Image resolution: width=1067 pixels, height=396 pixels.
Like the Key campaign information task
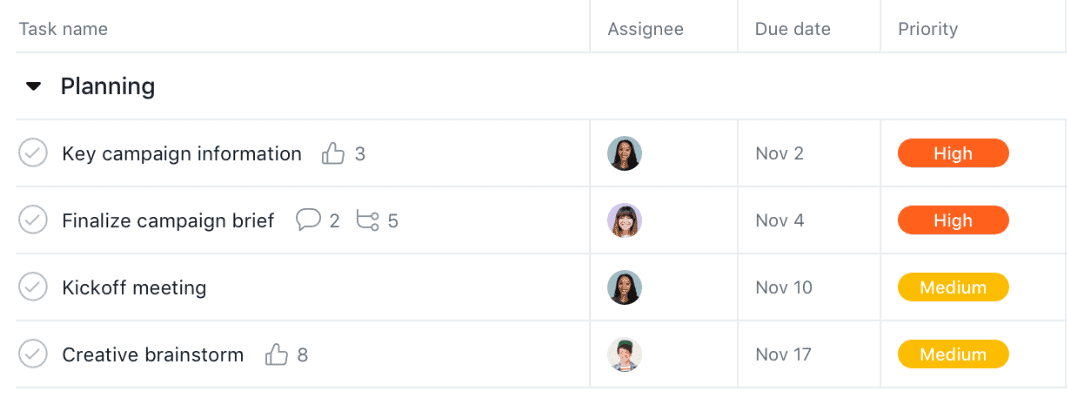pyautogui.click(x=333, y=153)
